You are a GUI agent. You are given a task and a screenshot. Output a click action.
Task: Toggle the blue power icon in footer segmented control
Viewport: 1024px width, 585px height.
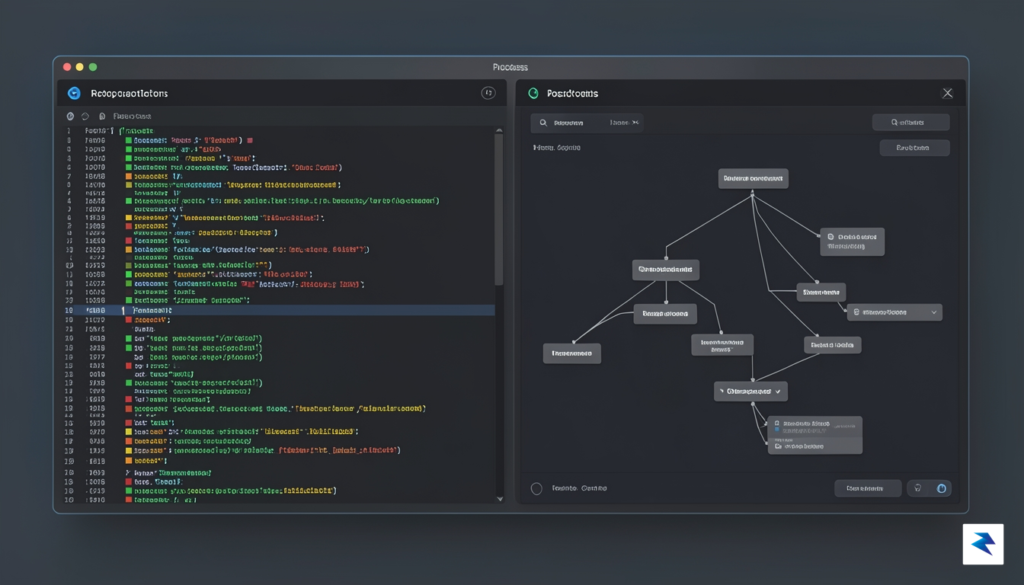(941, 488)
